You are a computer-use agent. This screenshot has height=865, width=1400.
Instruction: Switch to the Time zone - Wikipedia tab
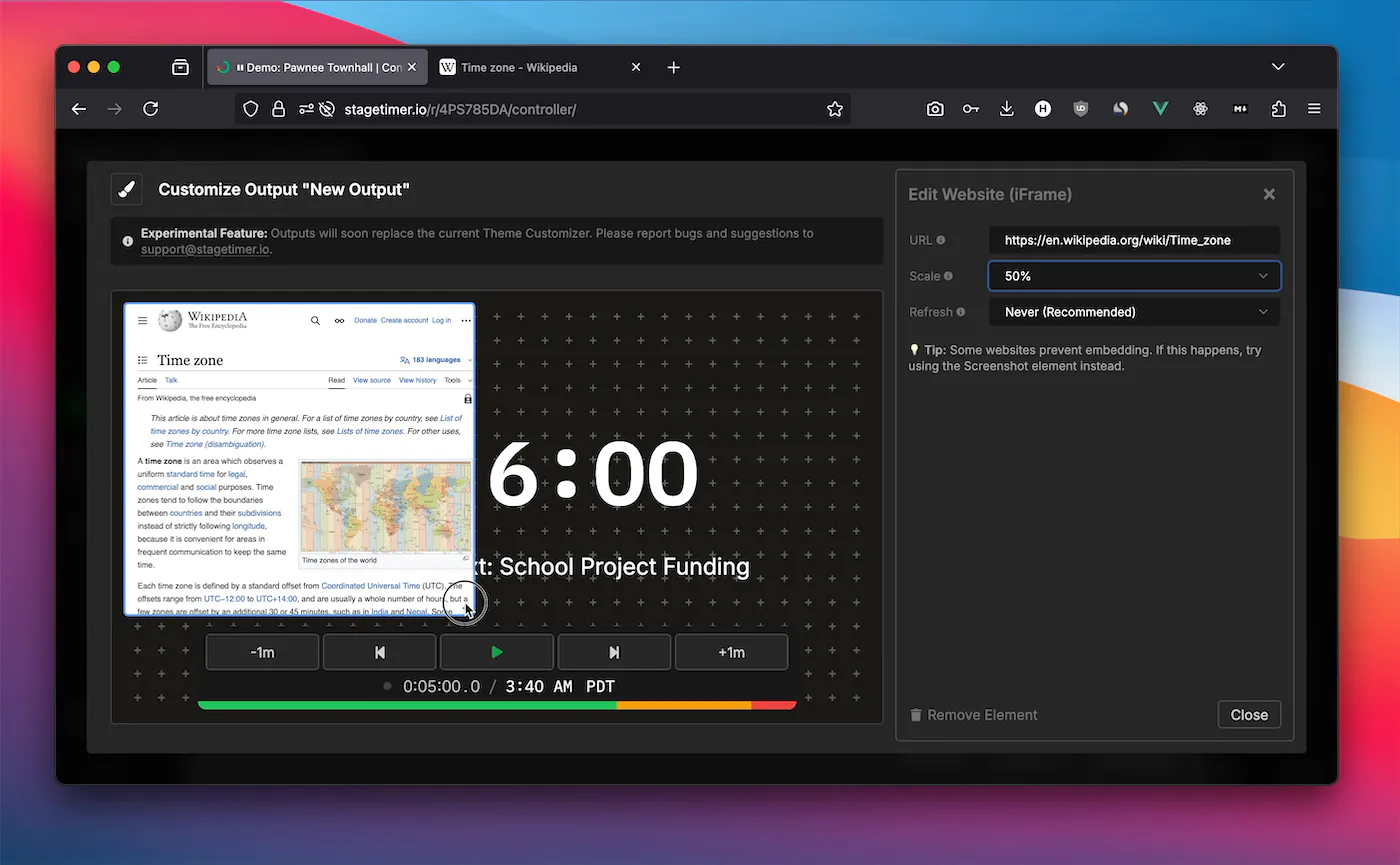coord(519,67)
